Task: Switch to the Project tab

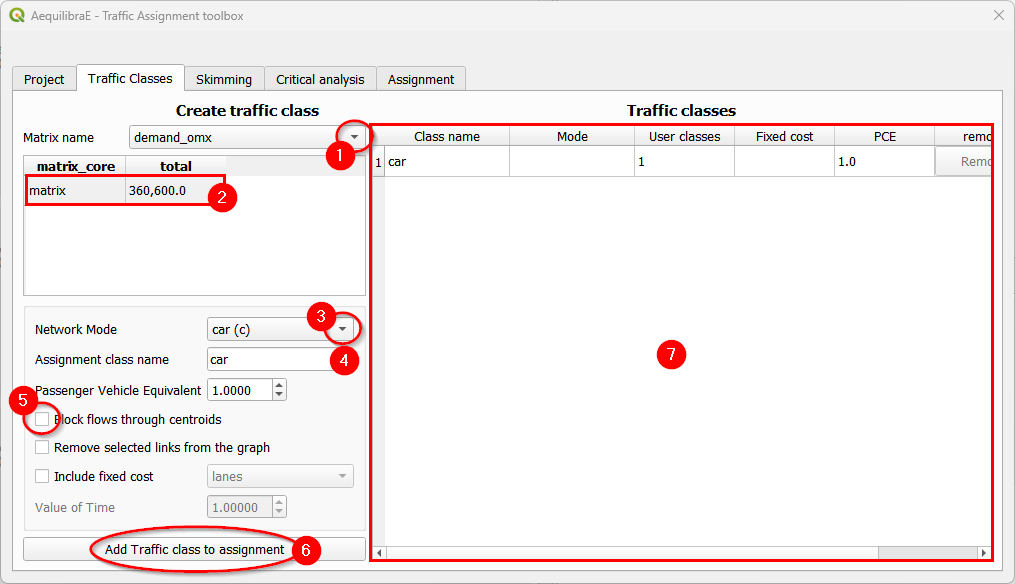Action: (x=44, y=78)
